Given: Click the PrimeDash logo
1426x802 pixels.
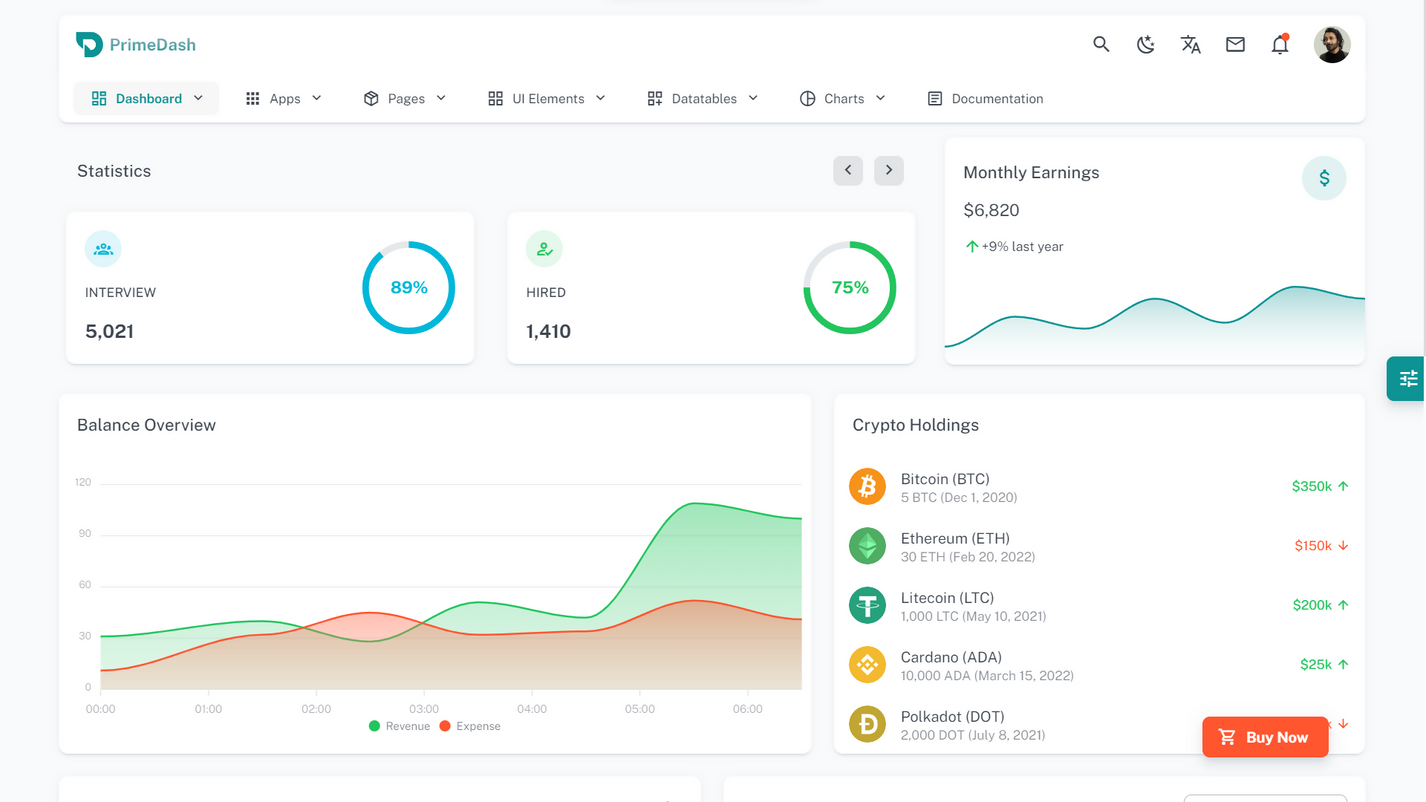Looking at the screenshot, I should 135,44.
